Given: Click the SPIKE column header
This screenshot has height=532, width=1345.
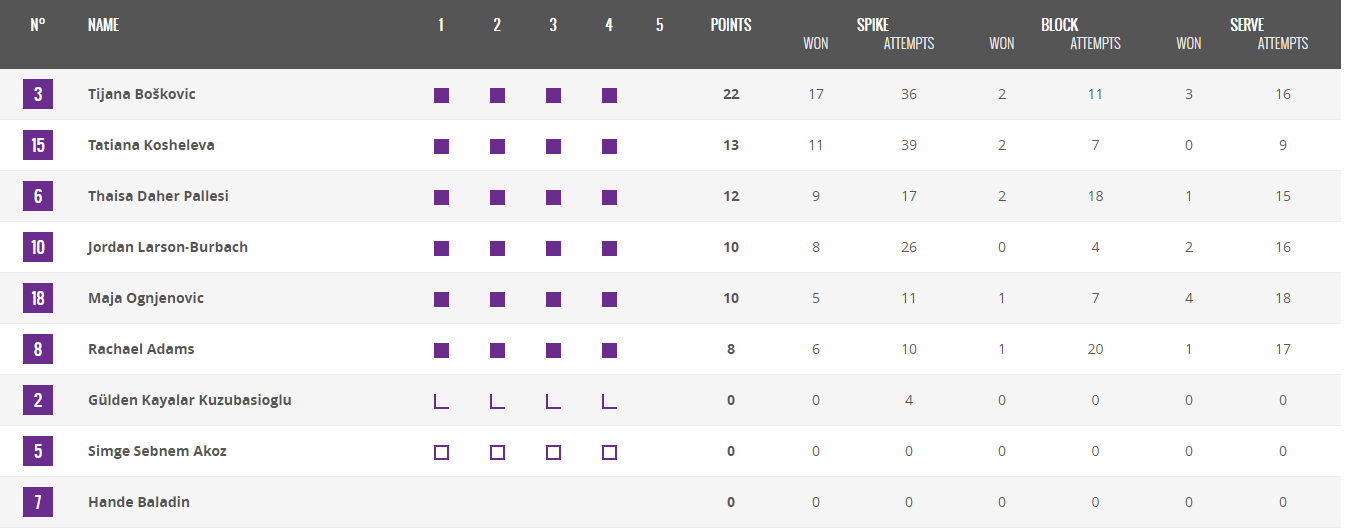Looking at the screenshot, I should point(873,25).
